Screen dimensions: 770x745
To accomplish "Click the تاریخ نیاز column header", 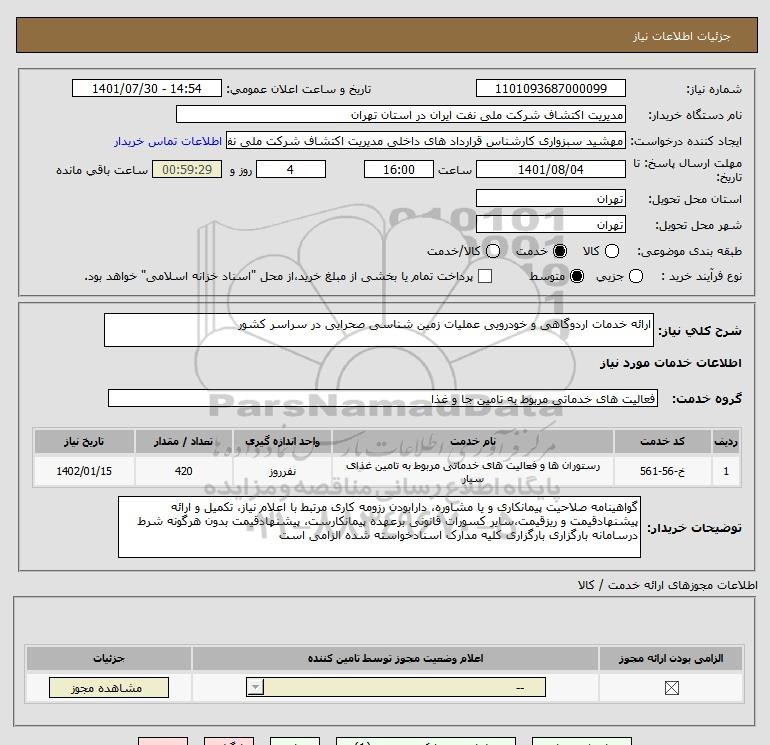I will tap(84, 441).
